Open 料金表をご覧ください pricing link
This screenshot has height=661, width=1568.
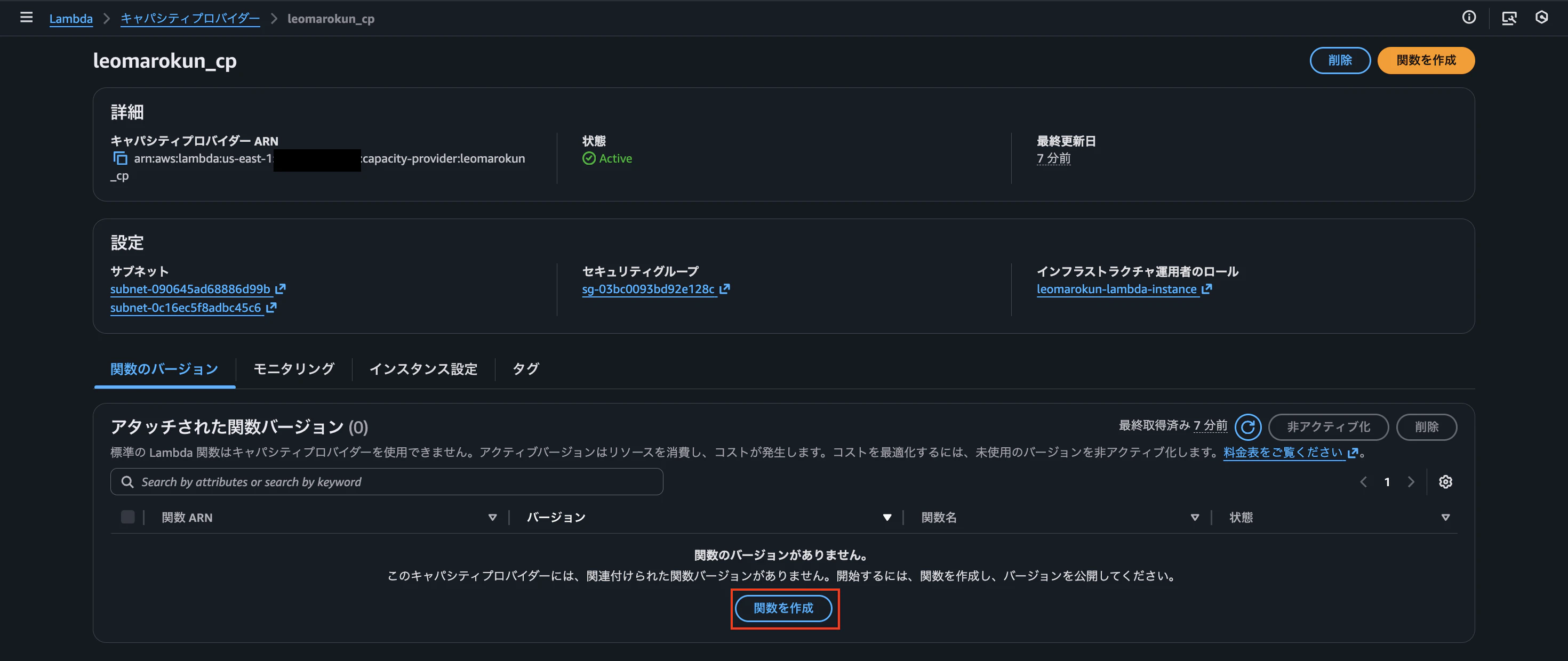[x=1291, y=452]
